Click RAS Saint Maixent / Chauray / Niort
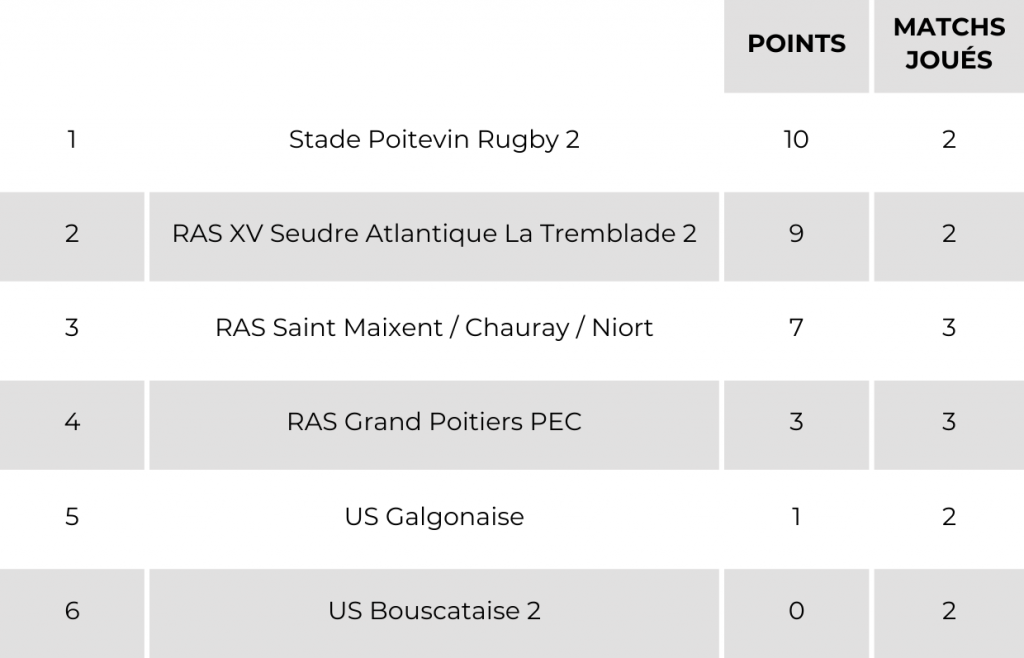1024x658 pixels. 434,328
